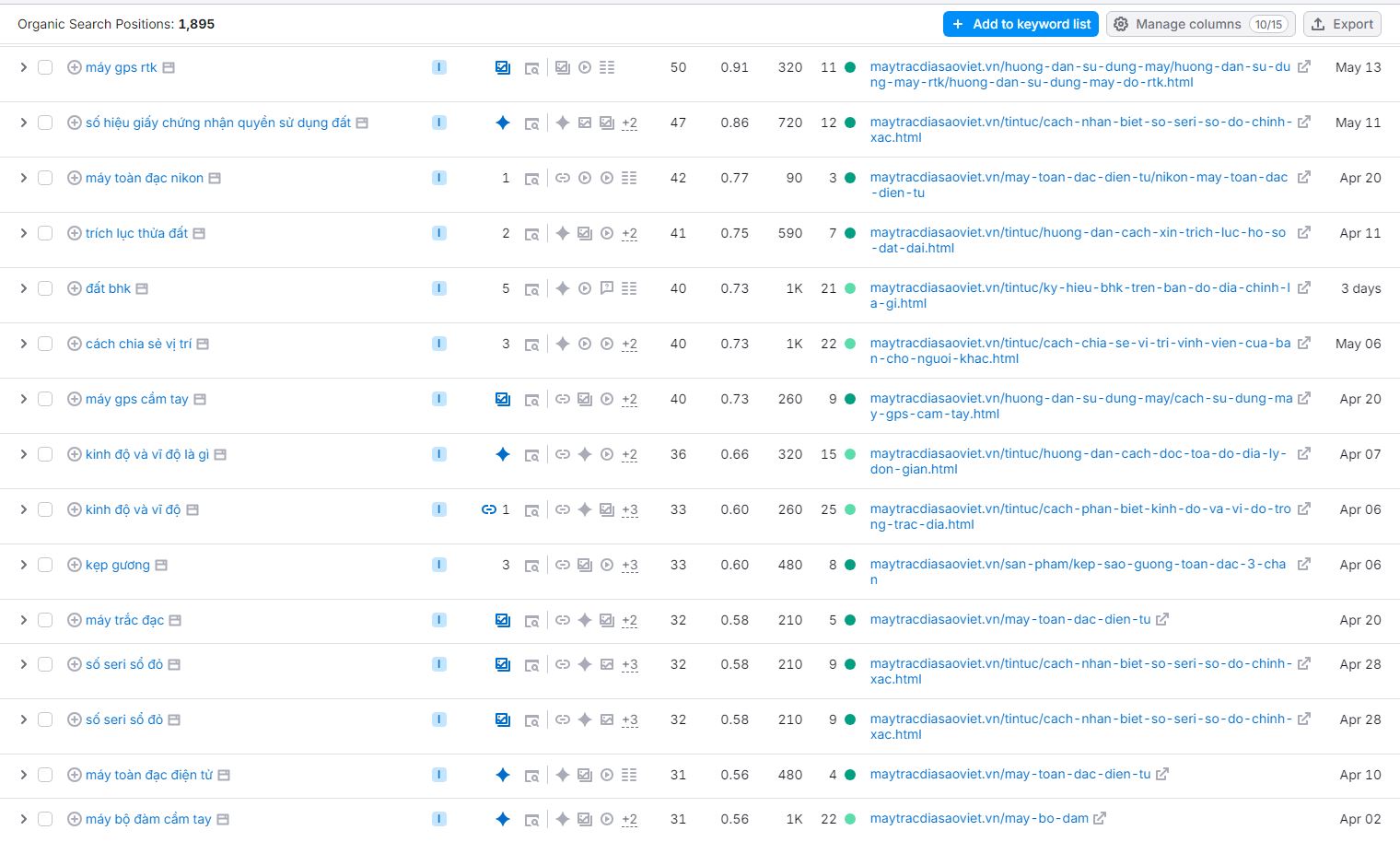This screenshot has height=842, width=1400.
Task: Open external link icon for may-bo-dam URL
Action: click(1100, 818)
